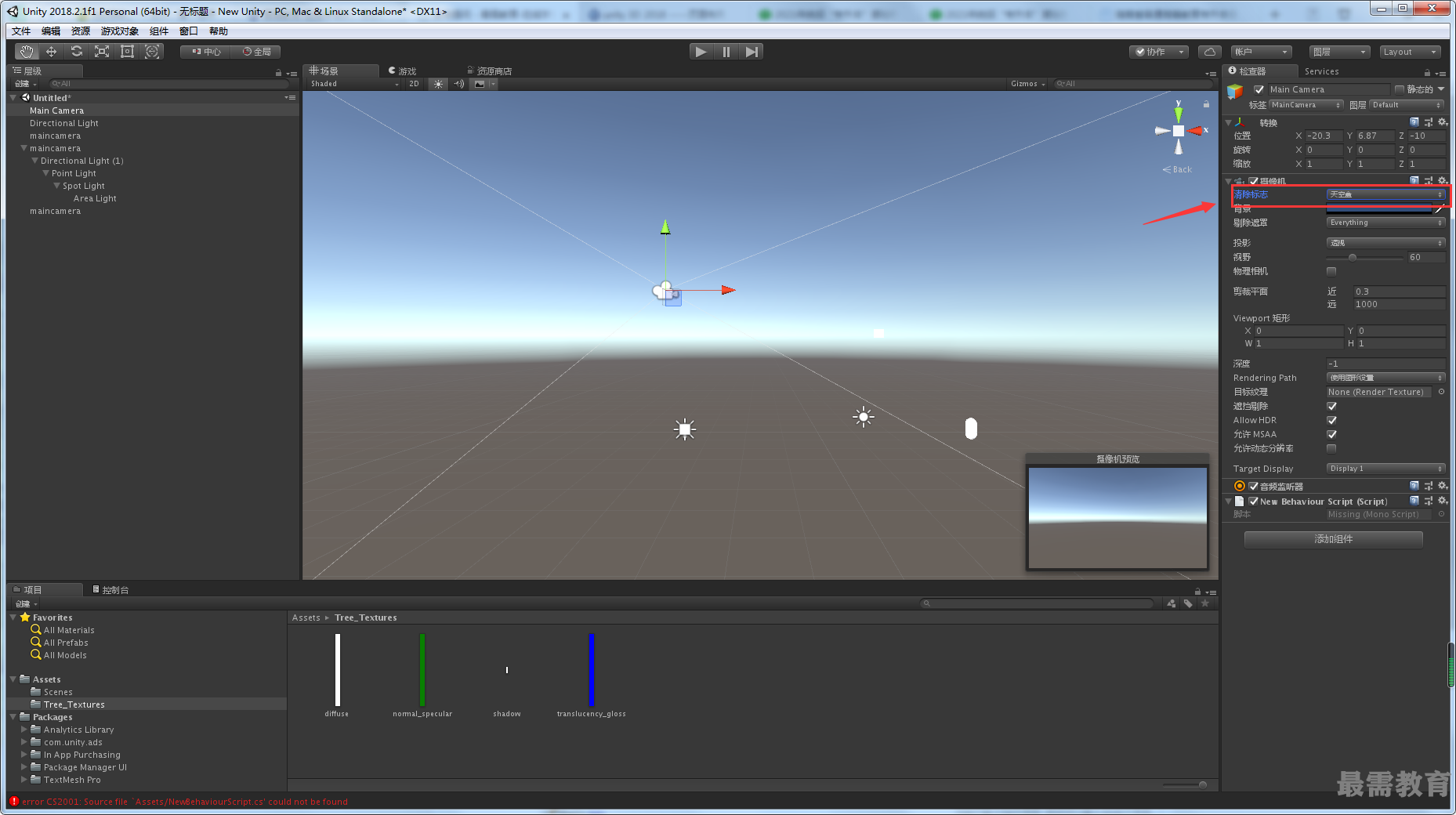The image size is (1456, 815).
Task: Click the 添加组件 (Add Component) button
Action: [1333, 539]
